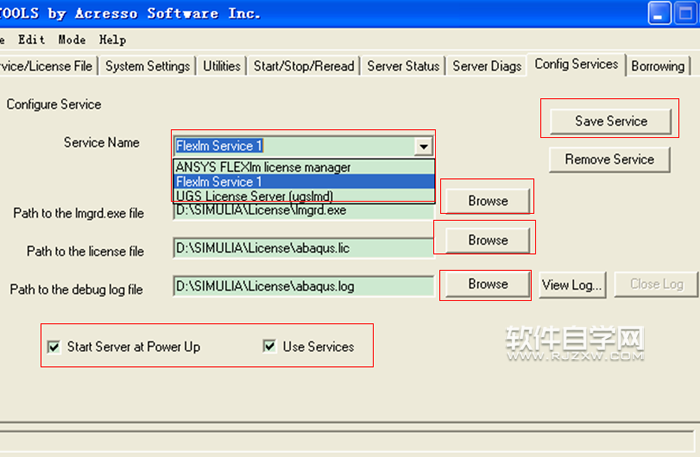Switch to Server Status tab
Viewport: 700px width, 457px height.
point(403,66)
